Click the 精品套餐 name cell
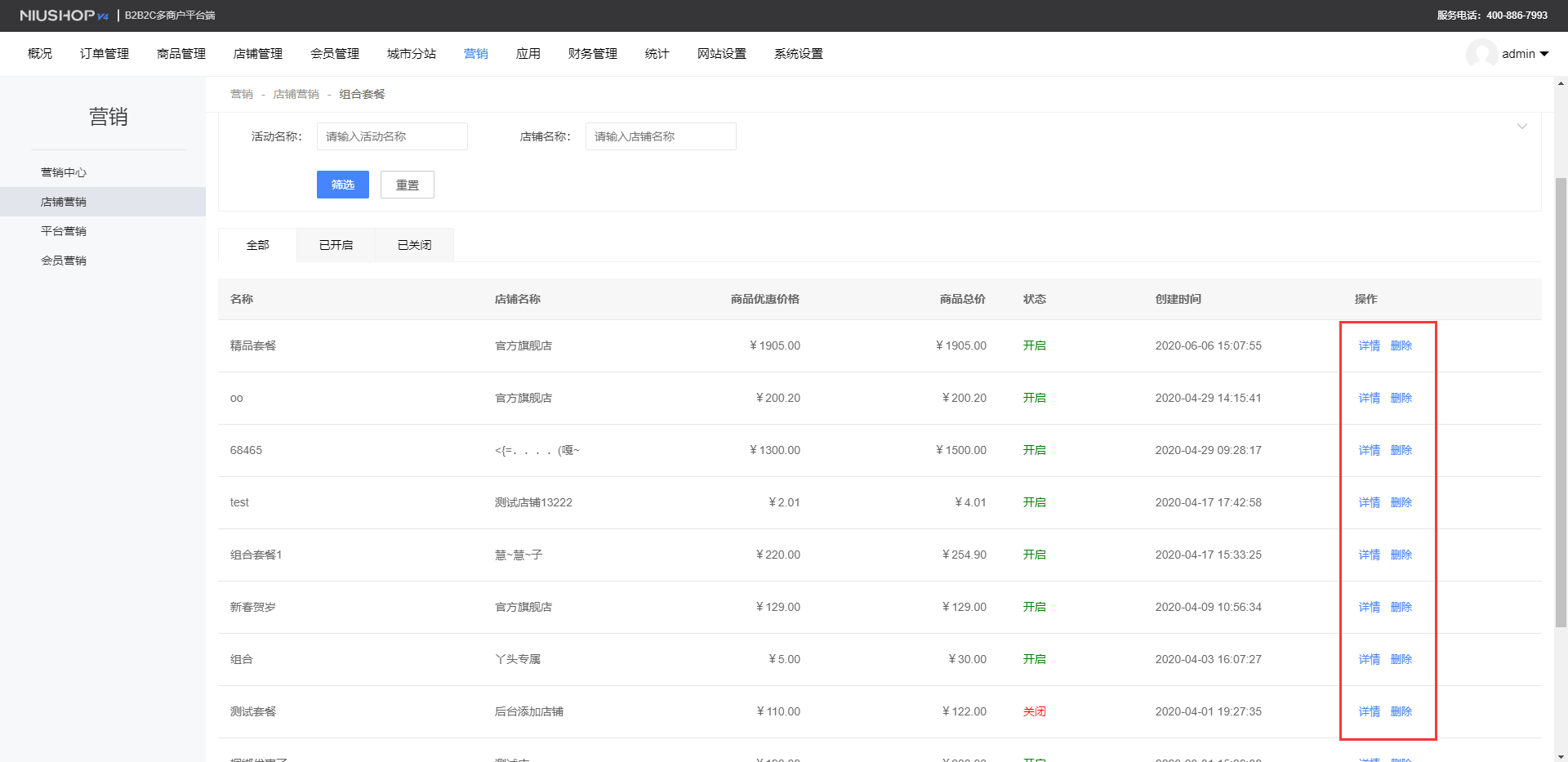The height and width of the screenshot is (762, 1568). [253, 346]
